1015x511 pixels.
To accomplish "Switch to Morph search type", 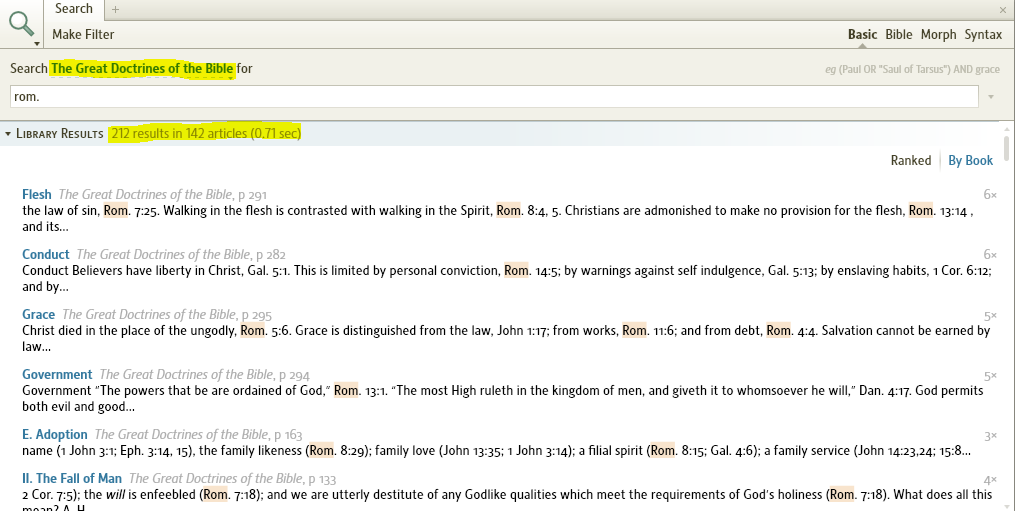I will [938, 34].
